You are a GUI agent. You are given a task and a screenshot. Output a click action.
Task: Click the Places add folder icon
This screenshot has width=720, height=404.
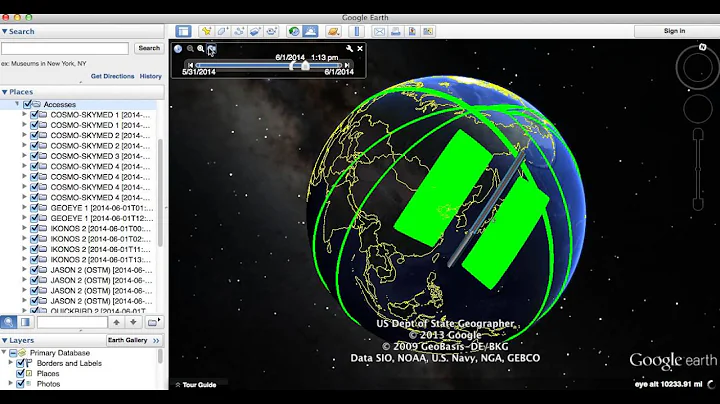tap(153, 322)
